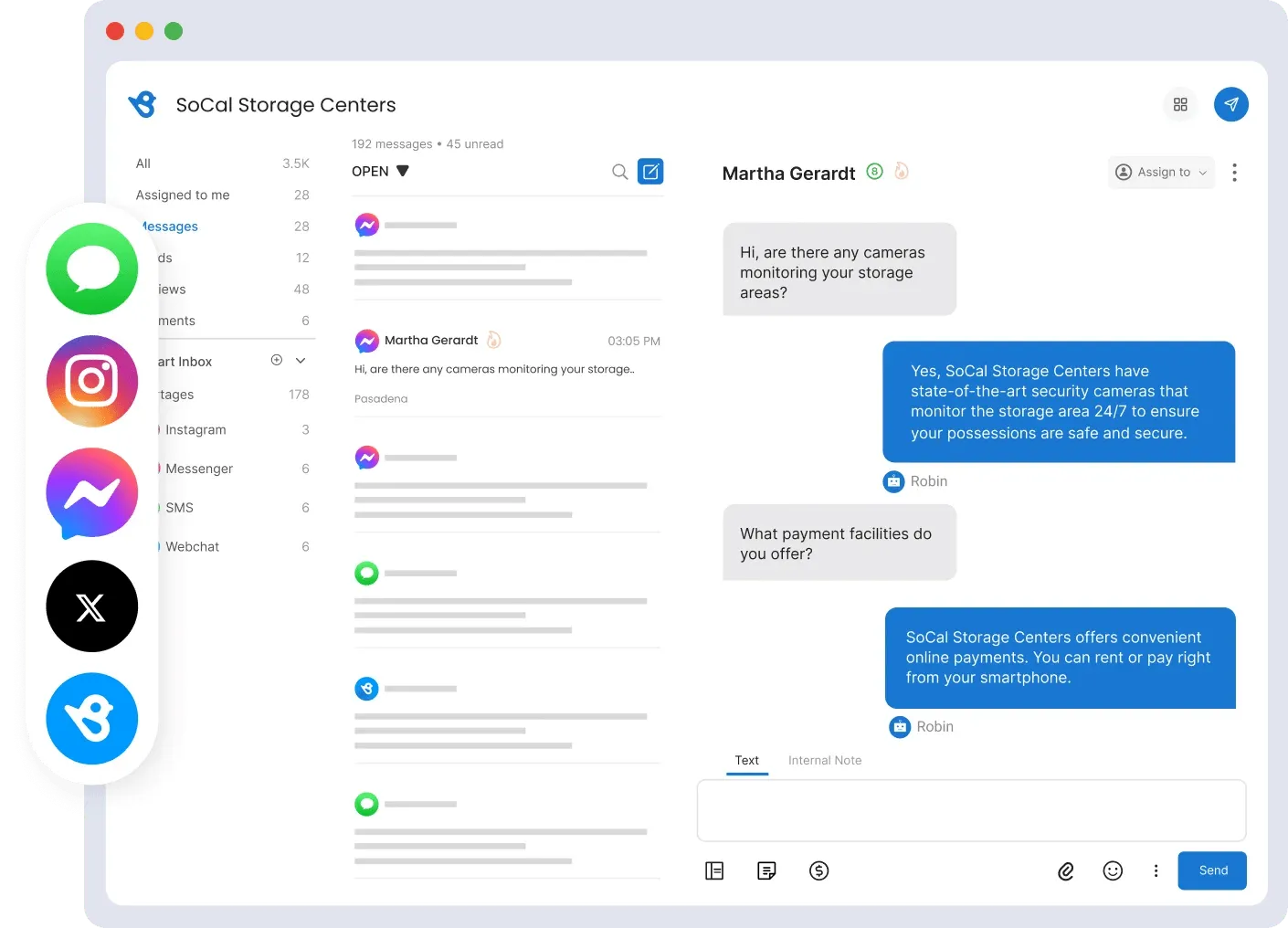The image size is (1288, 928).
Task: Click the macOS yellow minimize window dot
Action: click(144, 31)
